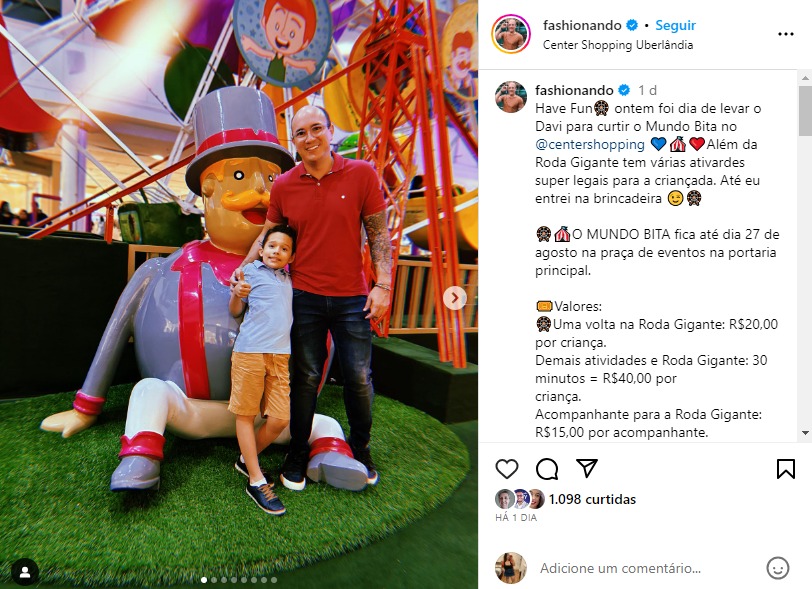Open the three-dots more options menu

pos(786,34)
